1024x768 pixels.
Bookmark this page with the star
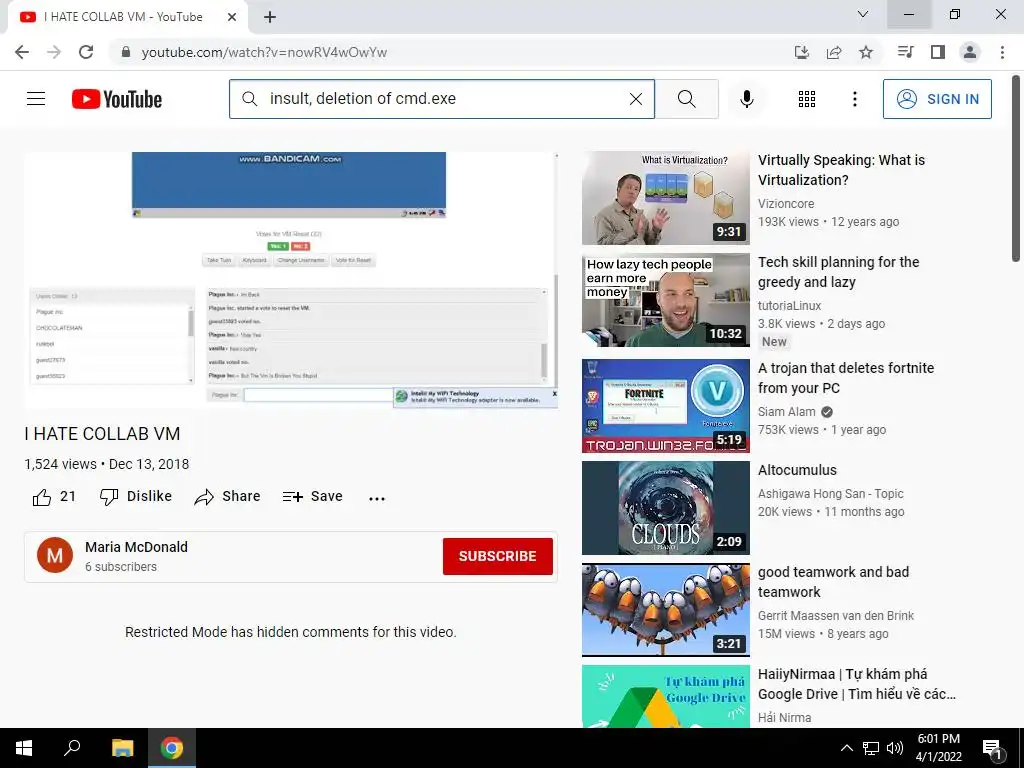(x=866, y=52)
